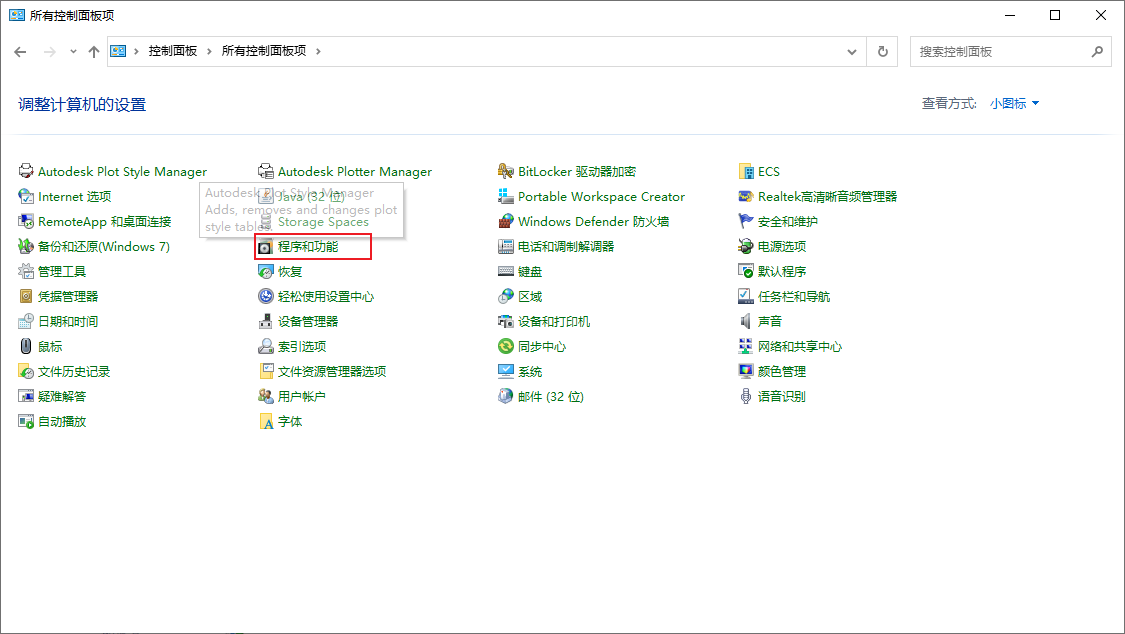Open the RemoteApp 和桌面连接 icon
The image size is (1125, 634).
click(26, 222)
